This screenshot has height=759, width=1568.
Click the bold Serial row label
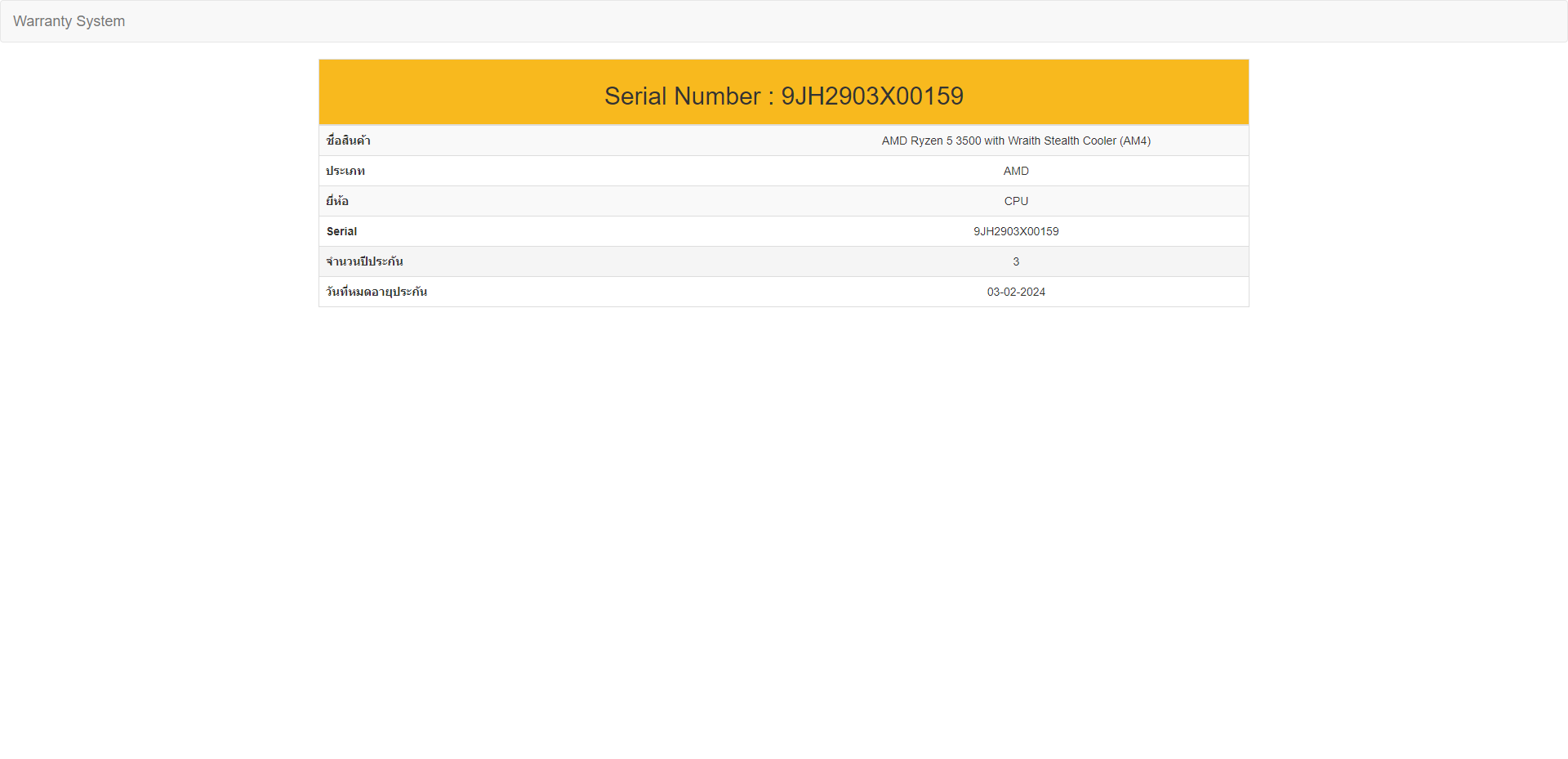point(341,231)
